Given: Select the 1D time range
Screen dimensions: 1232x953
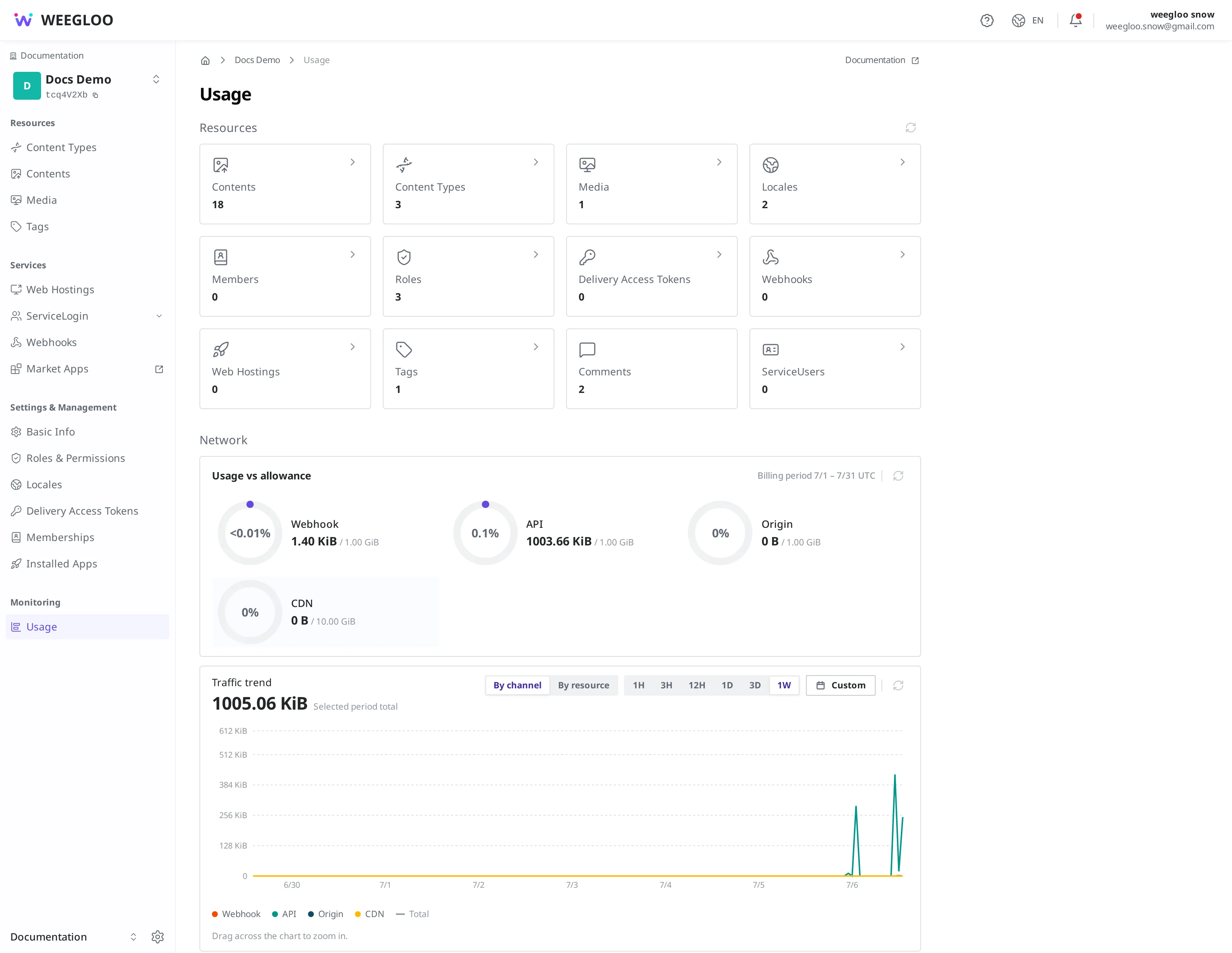Looking at the screenshot, I should (x=727, y=685).
